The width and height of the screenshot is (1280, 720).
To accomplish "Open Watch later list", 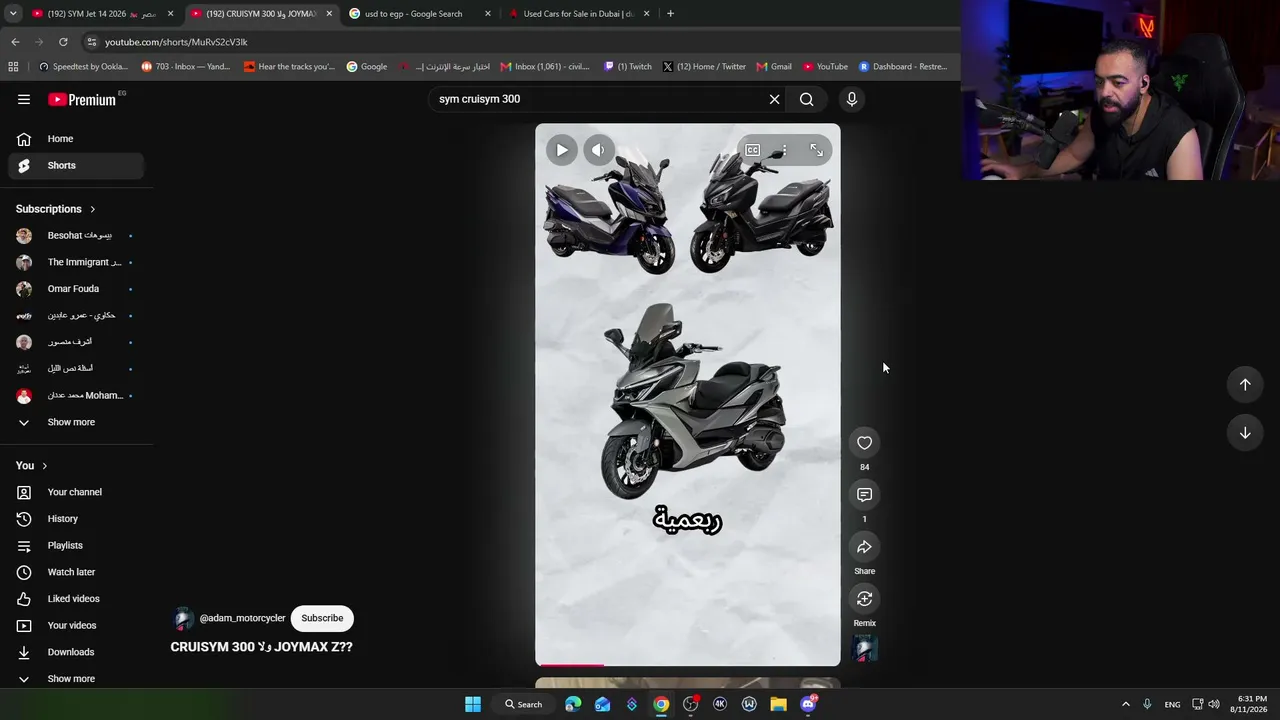I will pos(76,572).
